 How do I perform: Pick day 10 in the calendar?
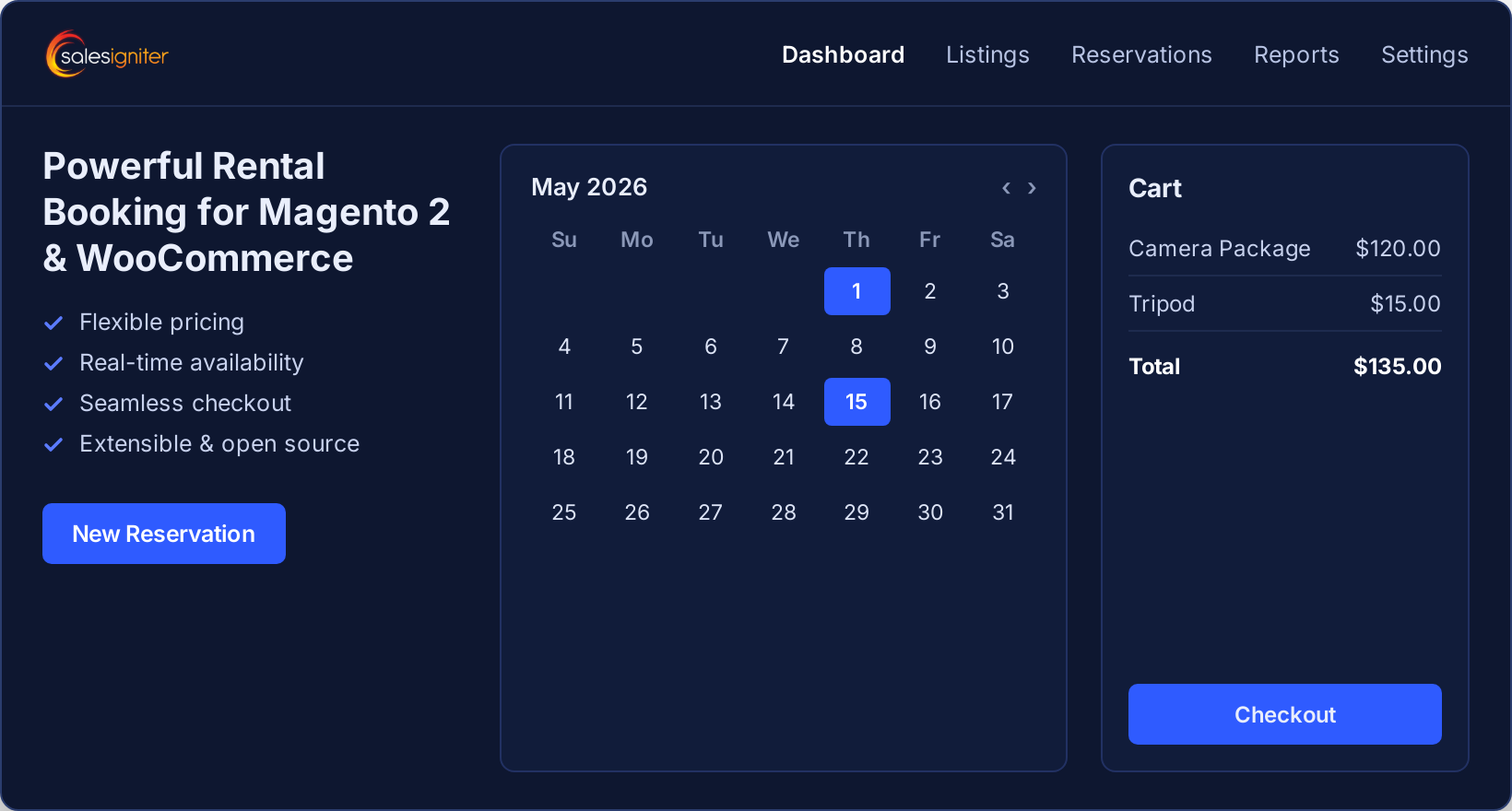1003,347
